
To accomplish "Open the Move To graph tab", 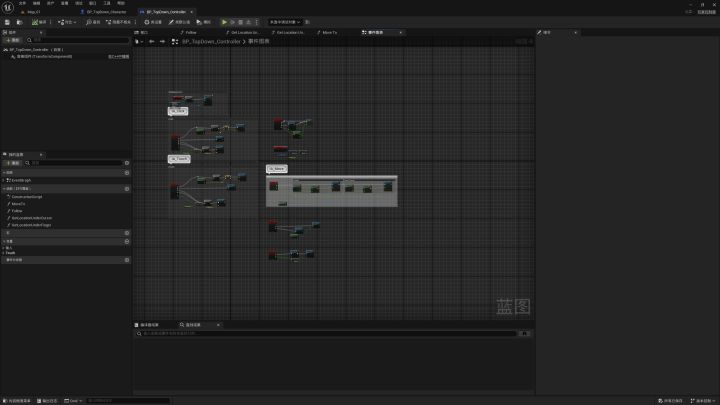I will click(x=329, y=33).
